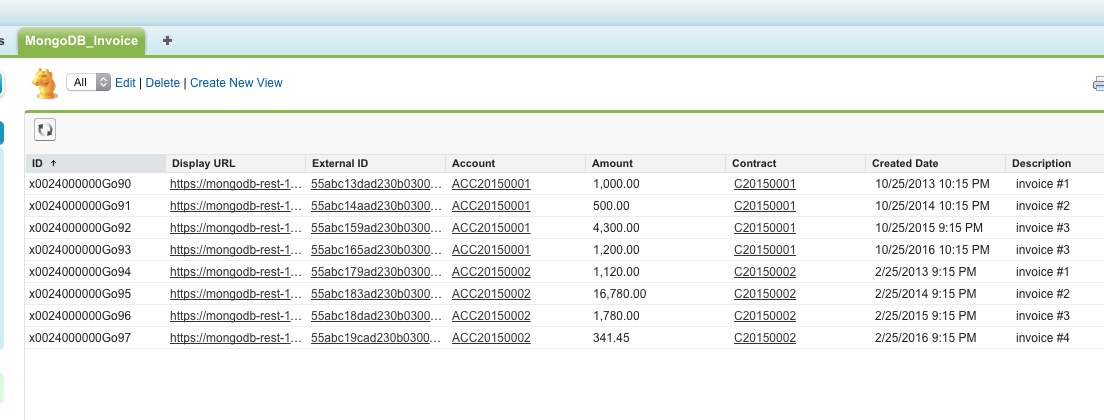Screen dimensions: 1104x420
Task: Select ID cell x0024000000Go94
Action: coord(80,272)
